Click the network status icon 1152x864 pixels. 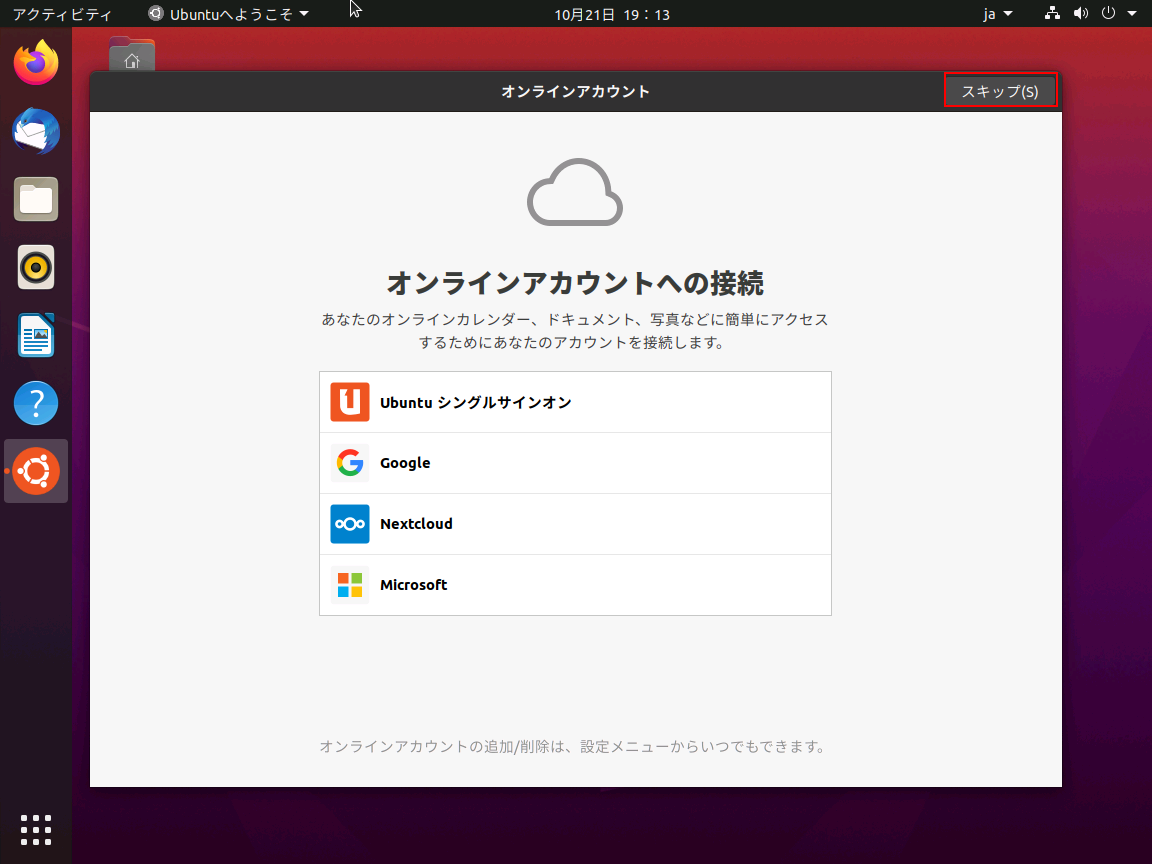[1053, 13]
